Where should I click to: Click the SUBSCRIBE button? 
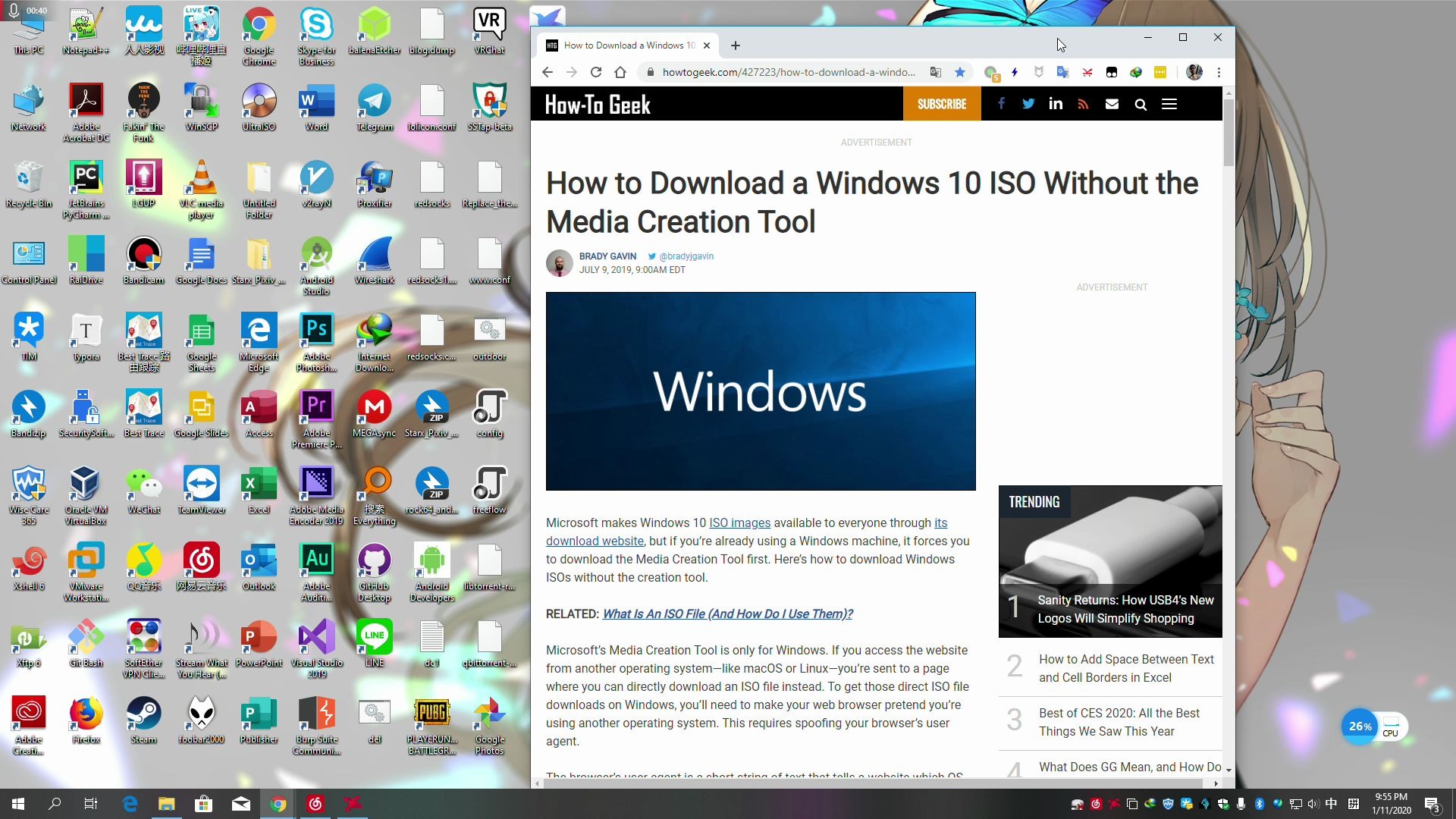point(942,104)
